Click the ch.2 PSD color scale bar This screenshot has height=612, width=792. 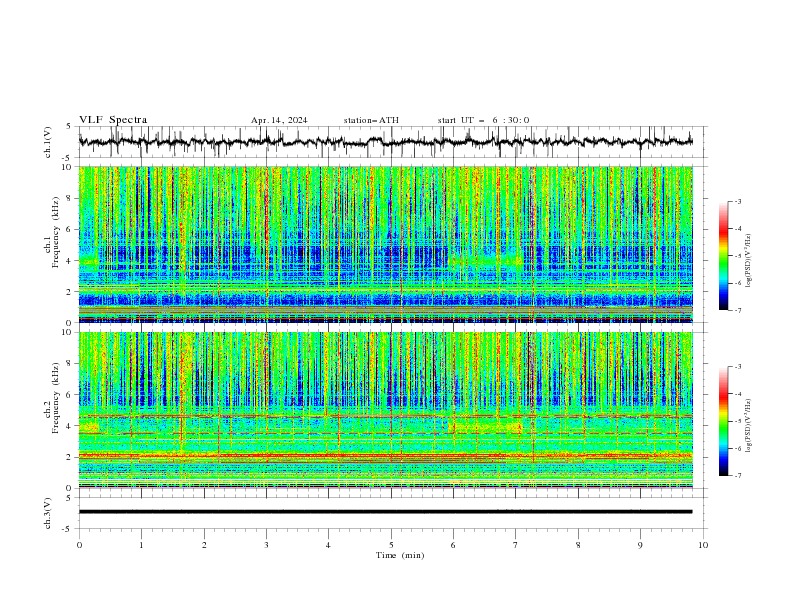[x=723, y=421]
